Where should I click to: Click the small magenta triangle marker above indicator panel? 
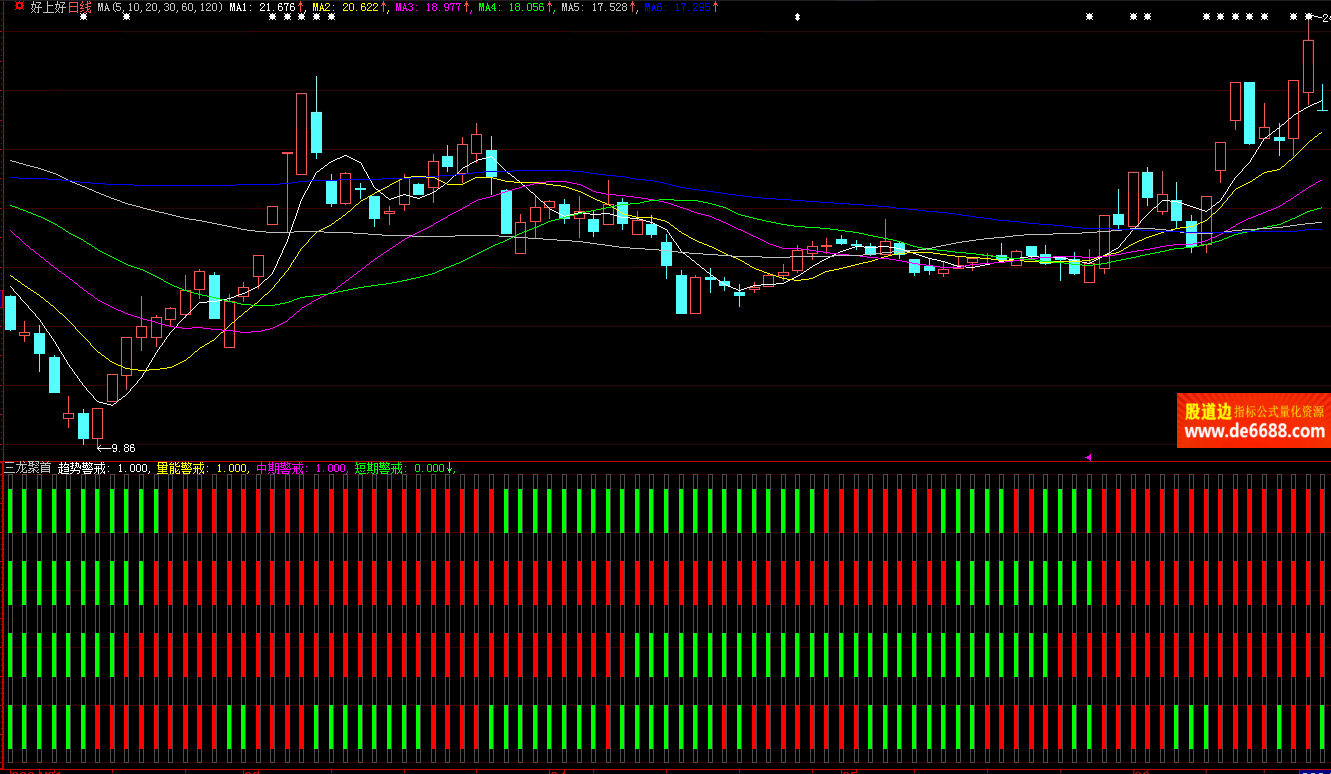[1088, 457]
